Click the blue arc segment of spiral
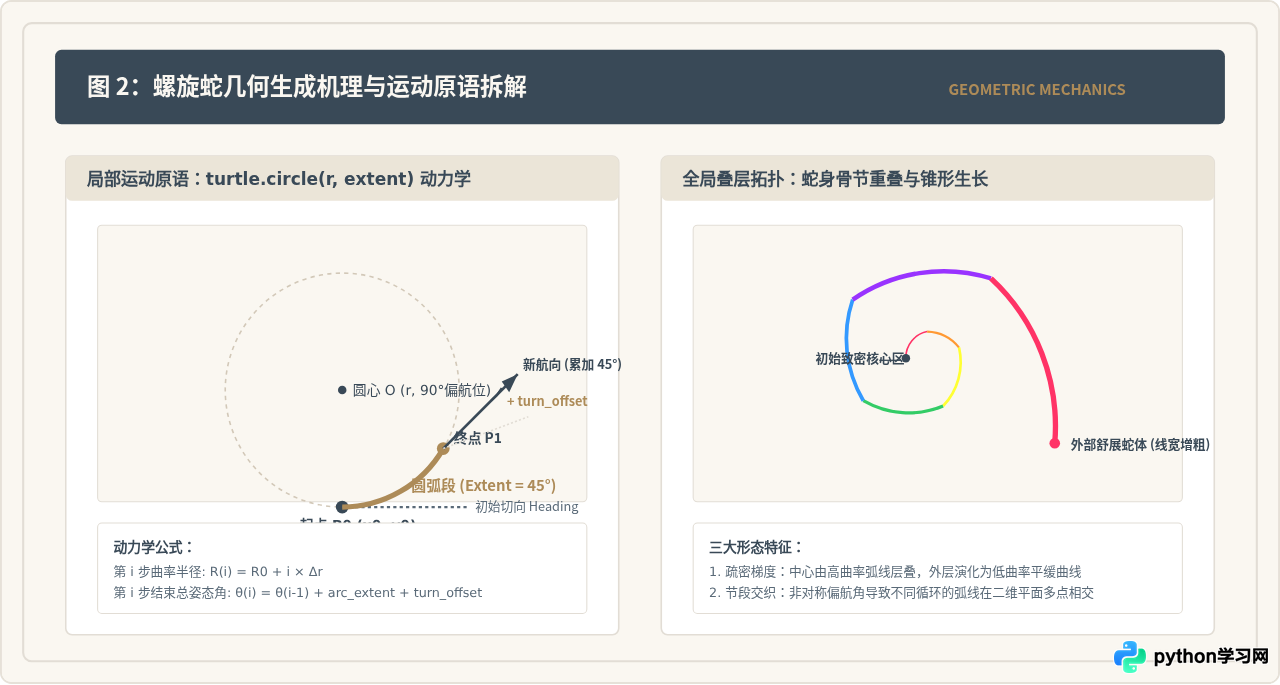The image size is (1280, 685). (x=850, y=350)
